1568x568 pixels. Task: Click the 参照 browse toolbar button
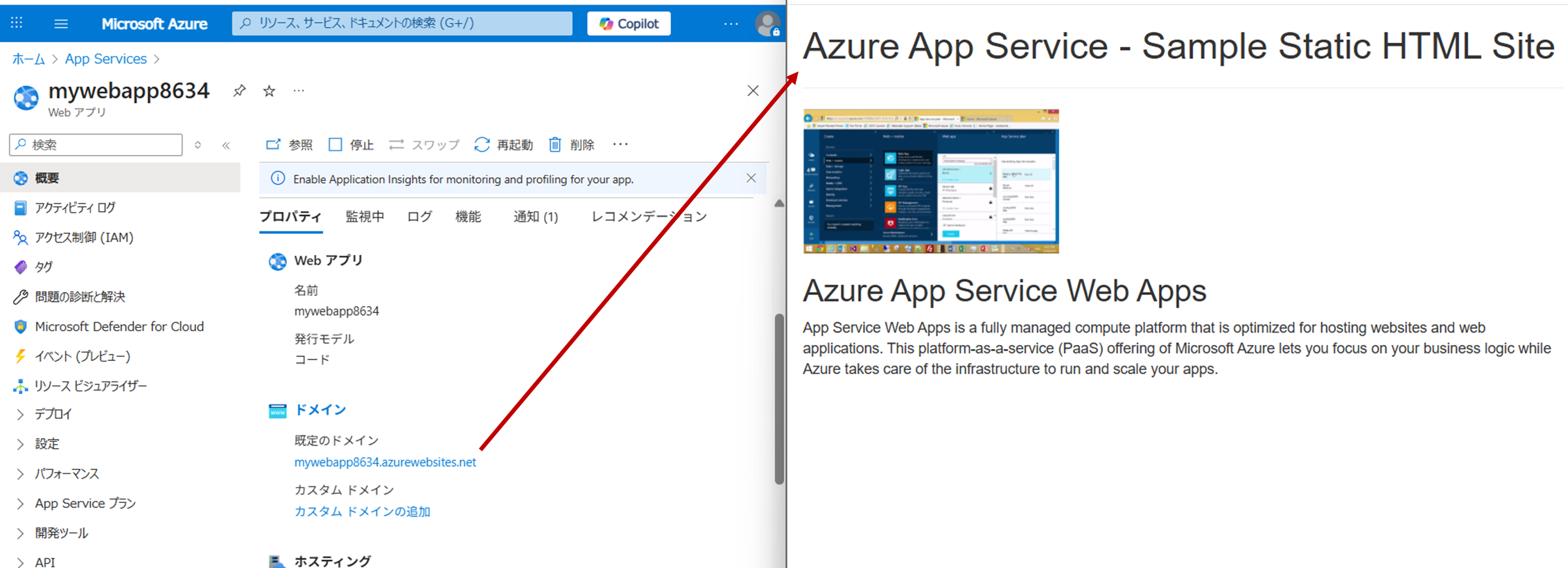(x=290, y=145)
